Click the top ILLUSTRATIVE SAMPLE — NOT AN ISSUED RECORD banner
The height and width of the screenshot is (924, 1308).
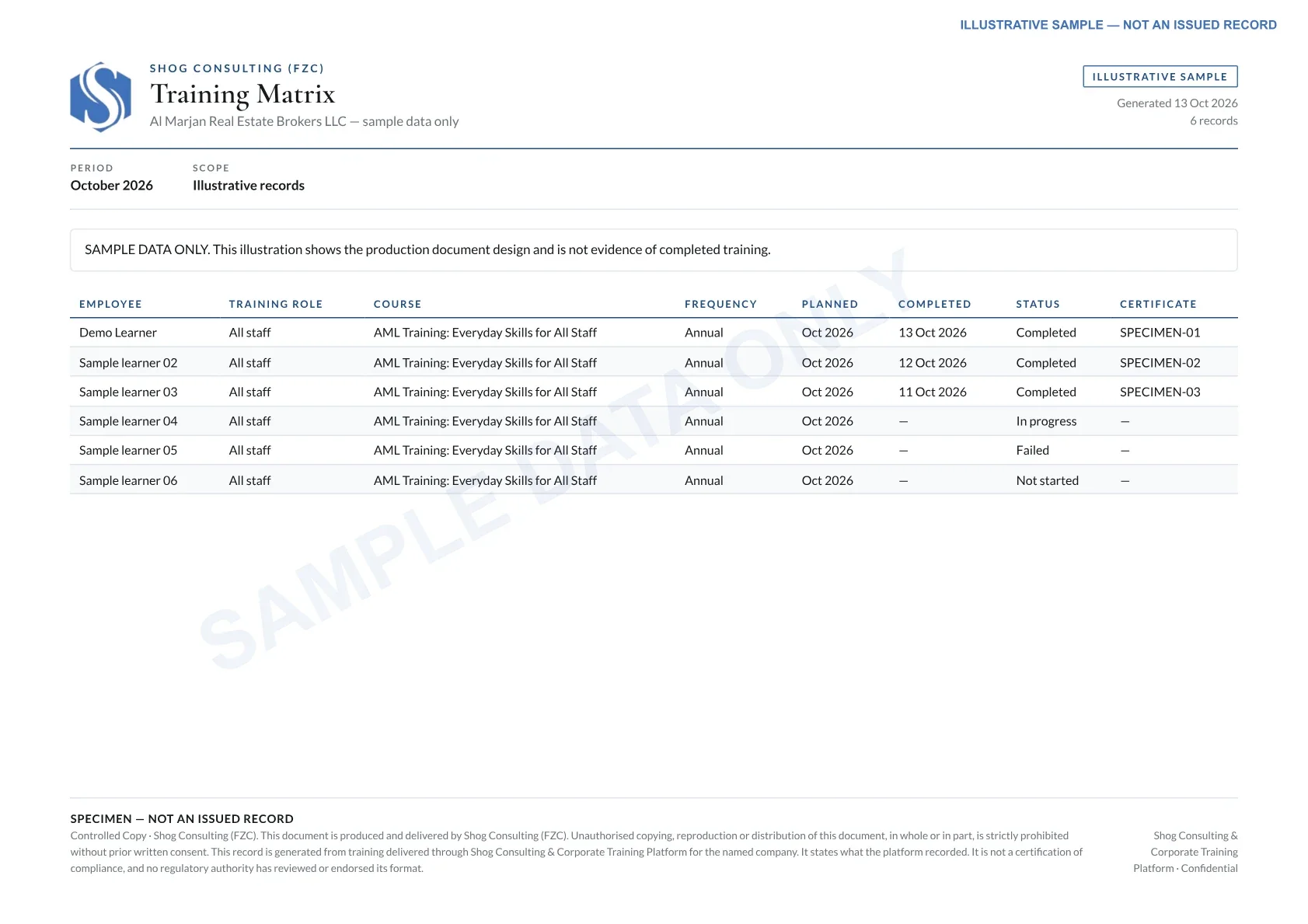pyautogui.click(x=1118, y=25)
